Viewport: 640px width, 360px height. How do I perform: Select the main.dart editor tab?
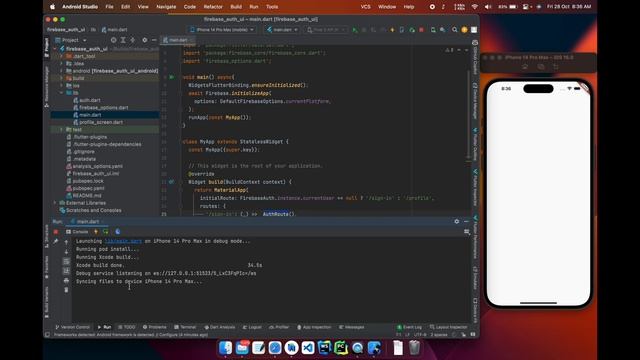[178, 40]
